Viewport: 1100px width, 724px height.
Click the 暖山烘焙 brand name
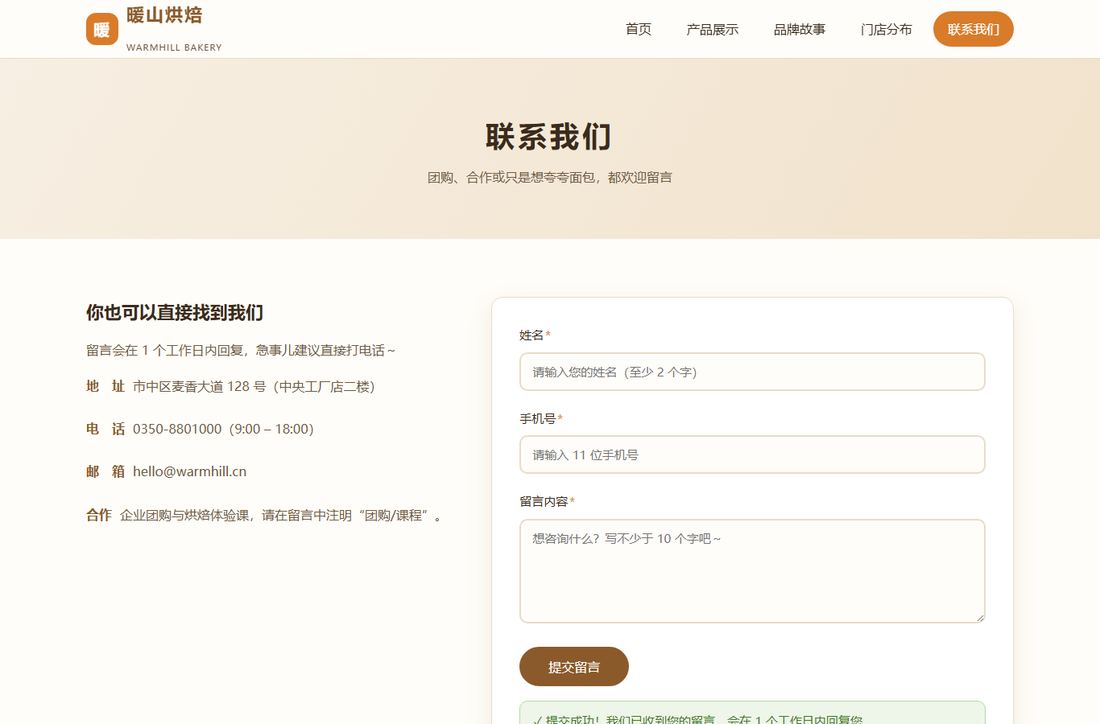[164, 15]
